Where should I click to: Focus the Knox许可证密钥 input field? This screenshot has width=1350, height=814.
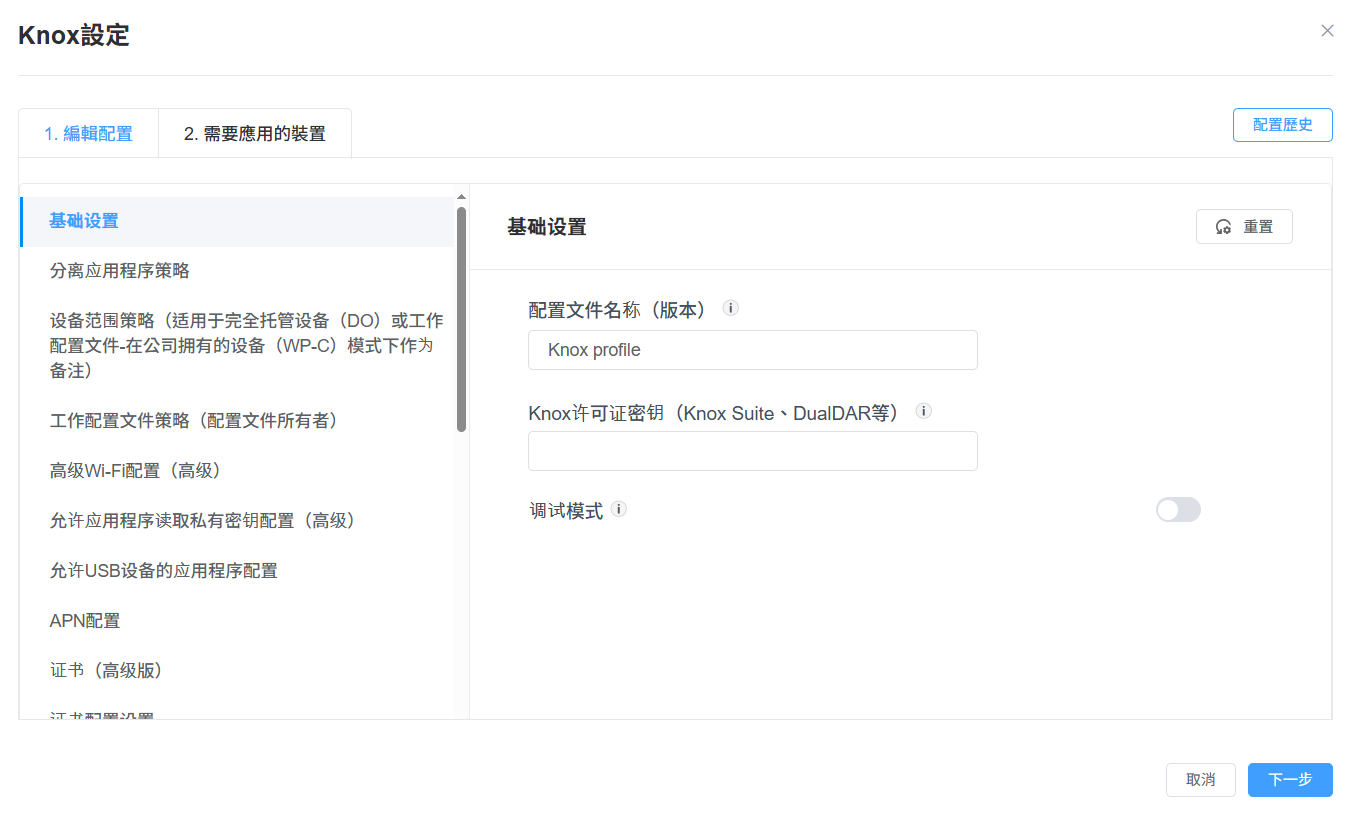click(x=753, y=451)
